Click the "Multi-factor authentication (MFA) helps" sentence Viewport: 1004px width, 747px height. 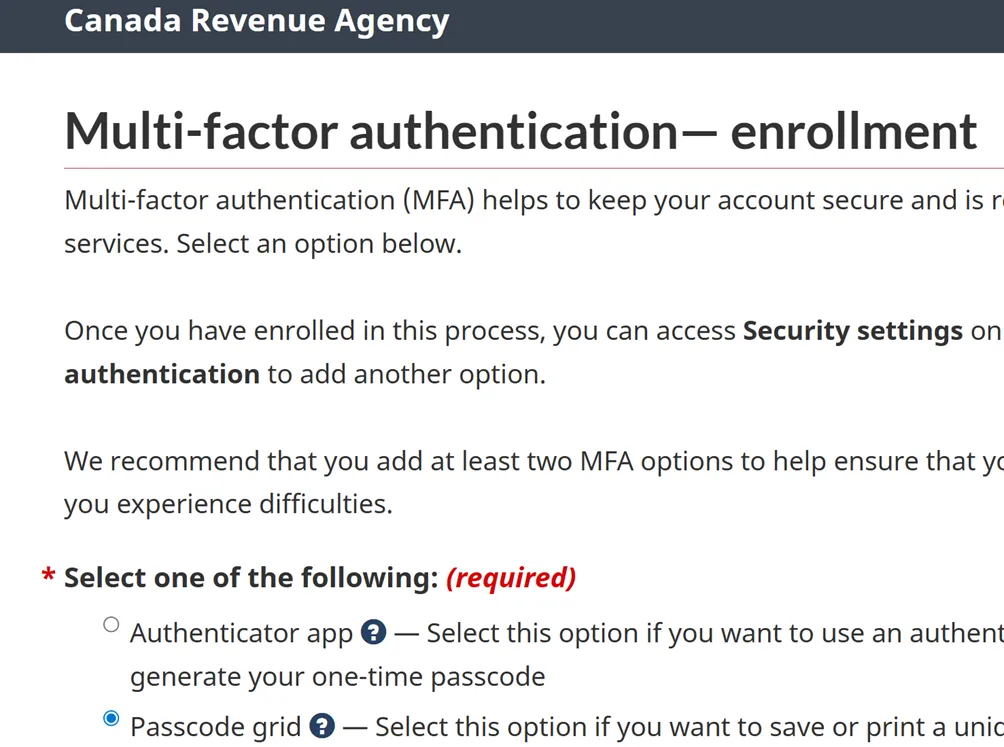click(x=300, y=201)
